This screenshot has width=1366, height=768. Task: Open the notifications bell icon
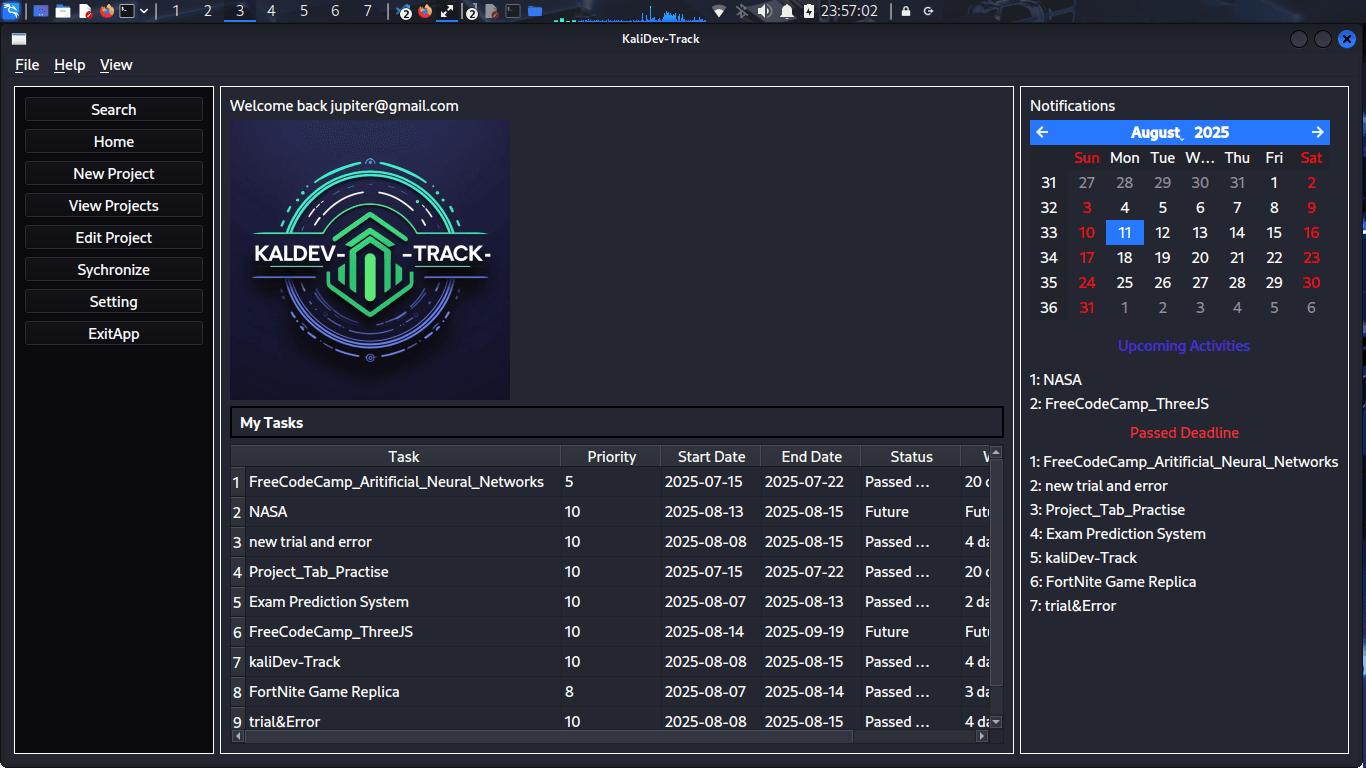pos(787,11)
